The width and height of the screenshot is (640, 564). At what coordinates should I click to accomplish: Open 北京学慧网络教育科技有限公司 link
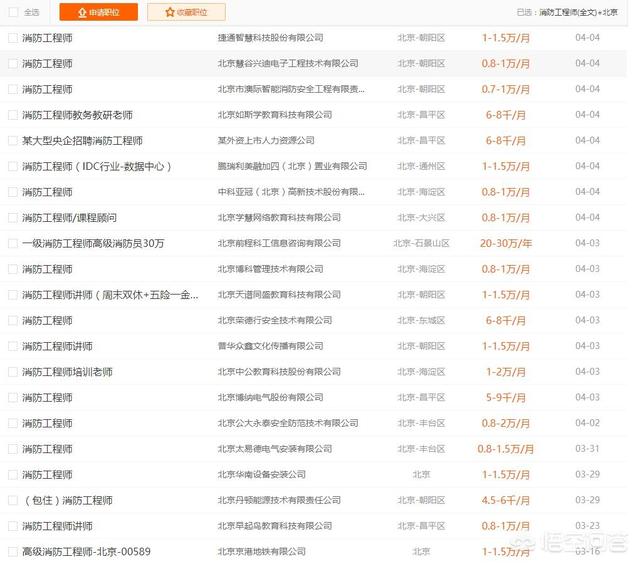[279, 218]
